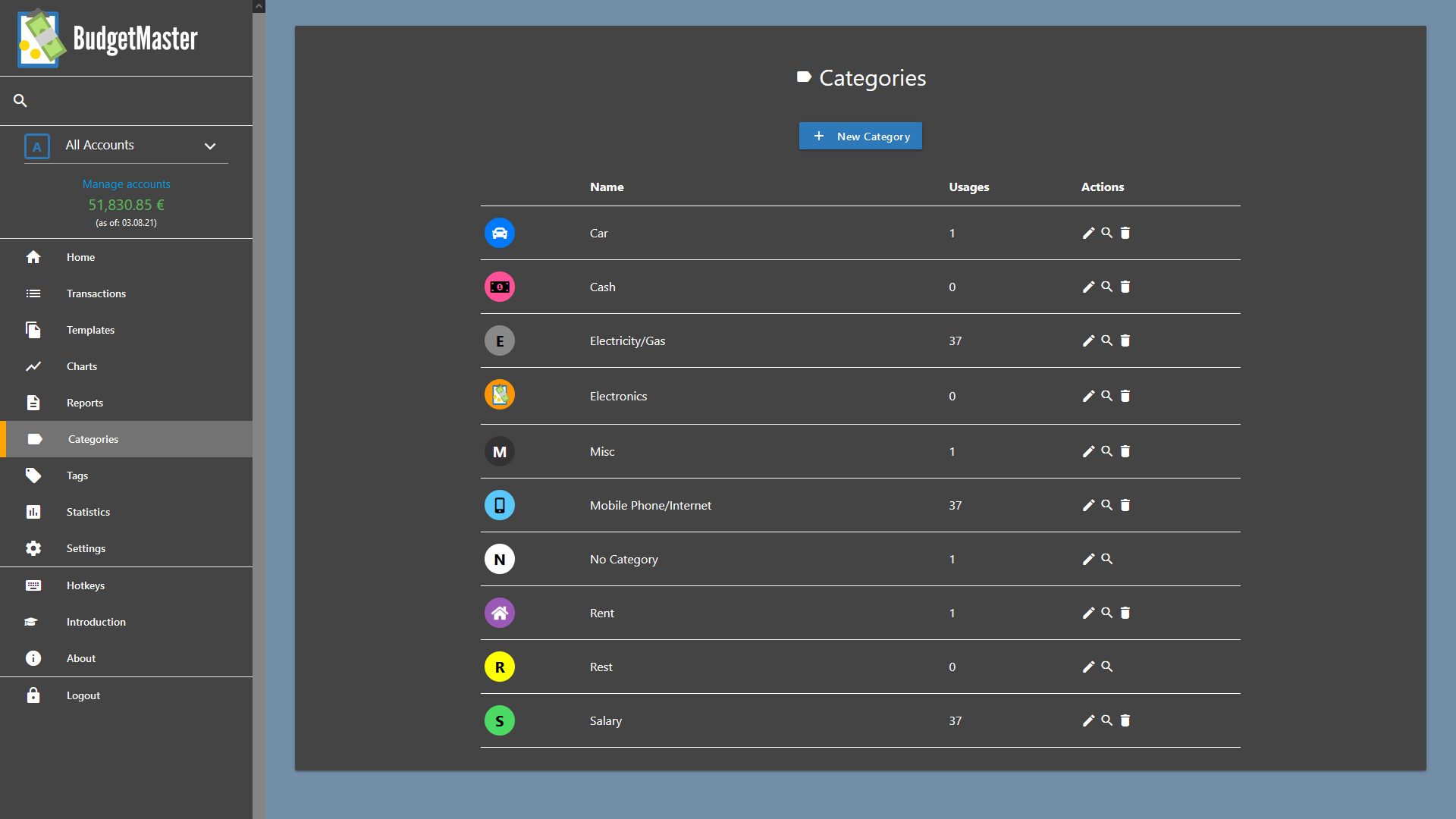Open Manage accounts link
The image size is (1456, 819).
[x=126, y=184]
